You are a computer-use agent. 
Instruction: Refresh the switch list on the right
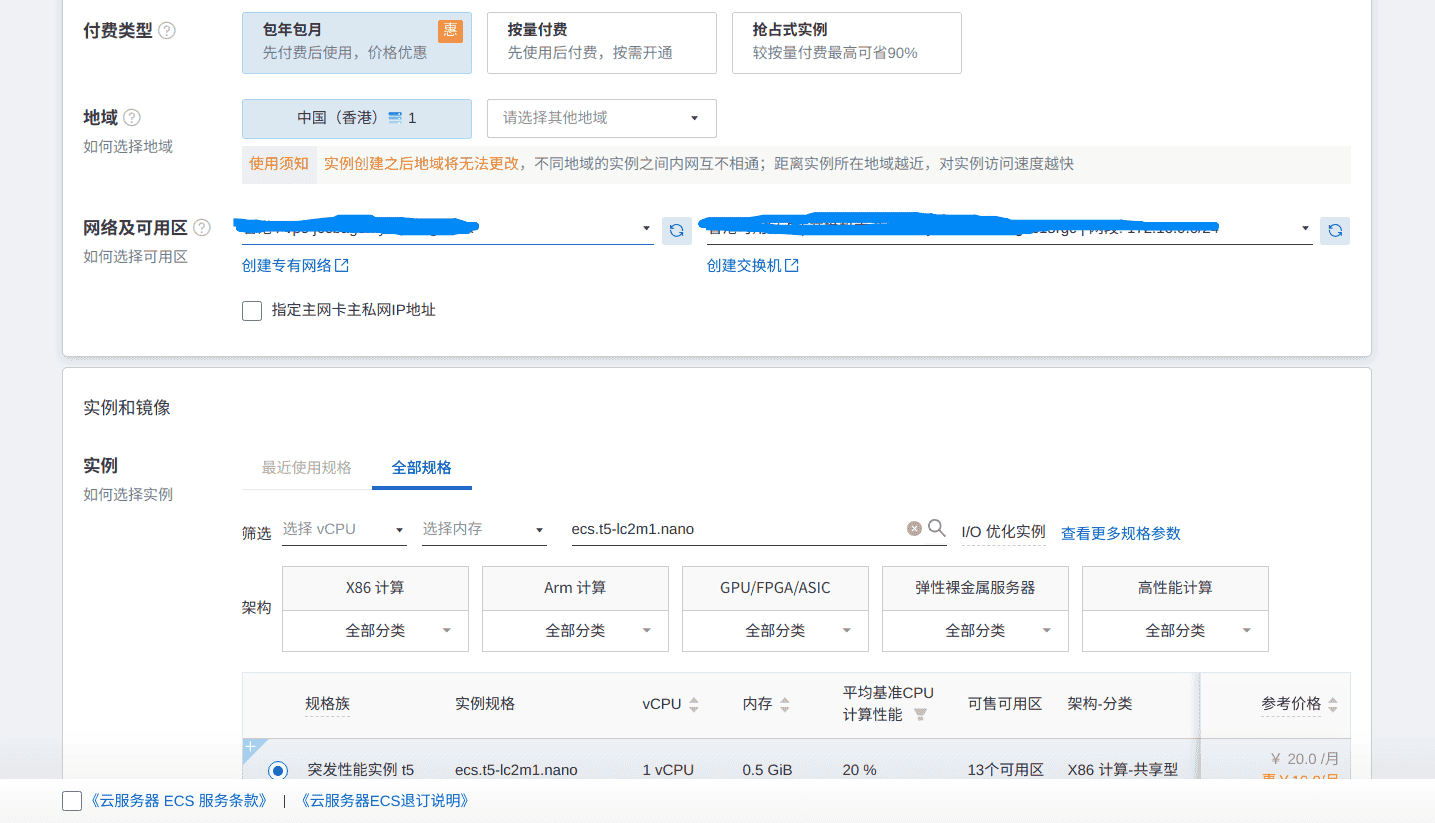tap(1334, 231)
